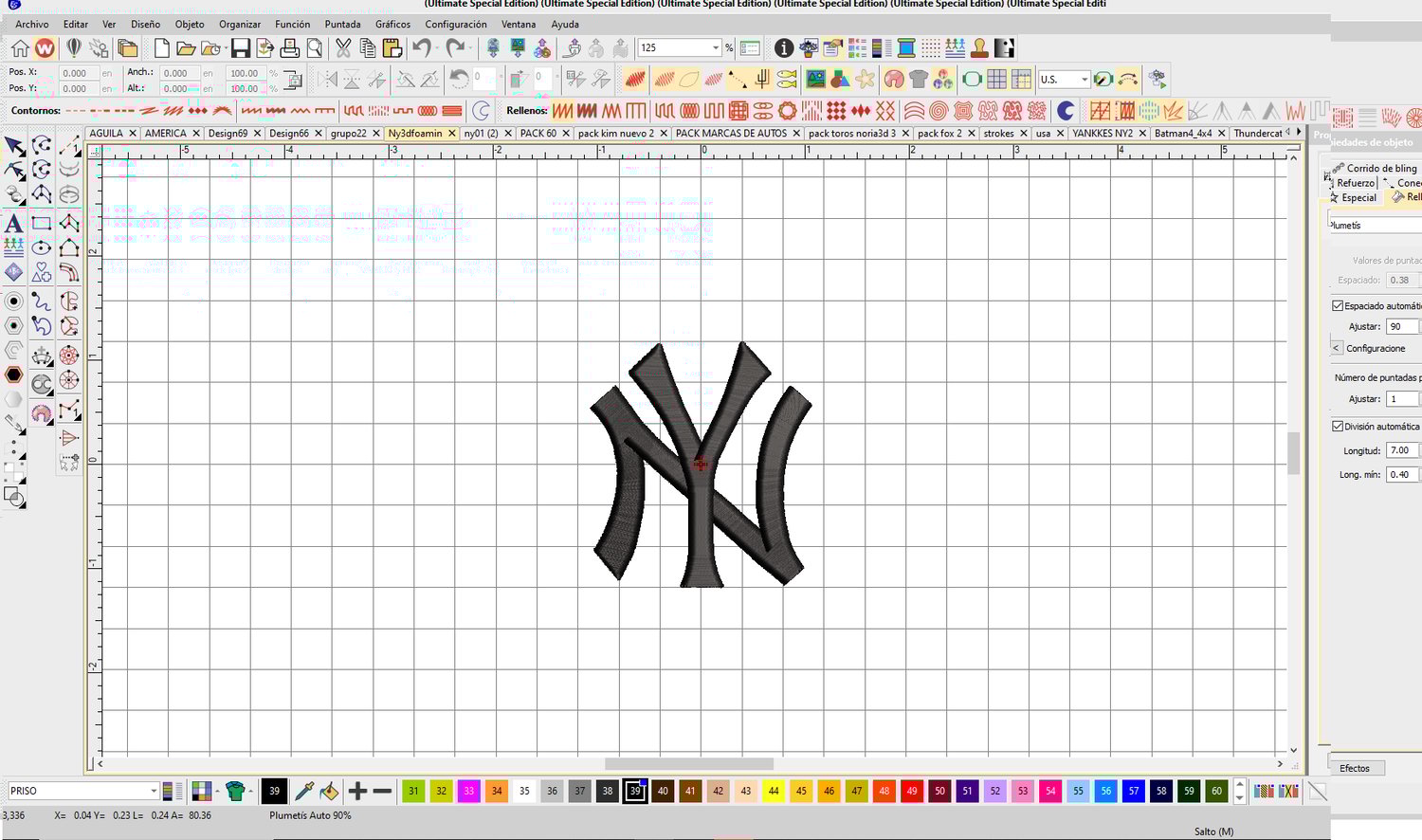
Task: Cut selection with the scissors icon
Action: pyautogui.click(x=343, y=48)
